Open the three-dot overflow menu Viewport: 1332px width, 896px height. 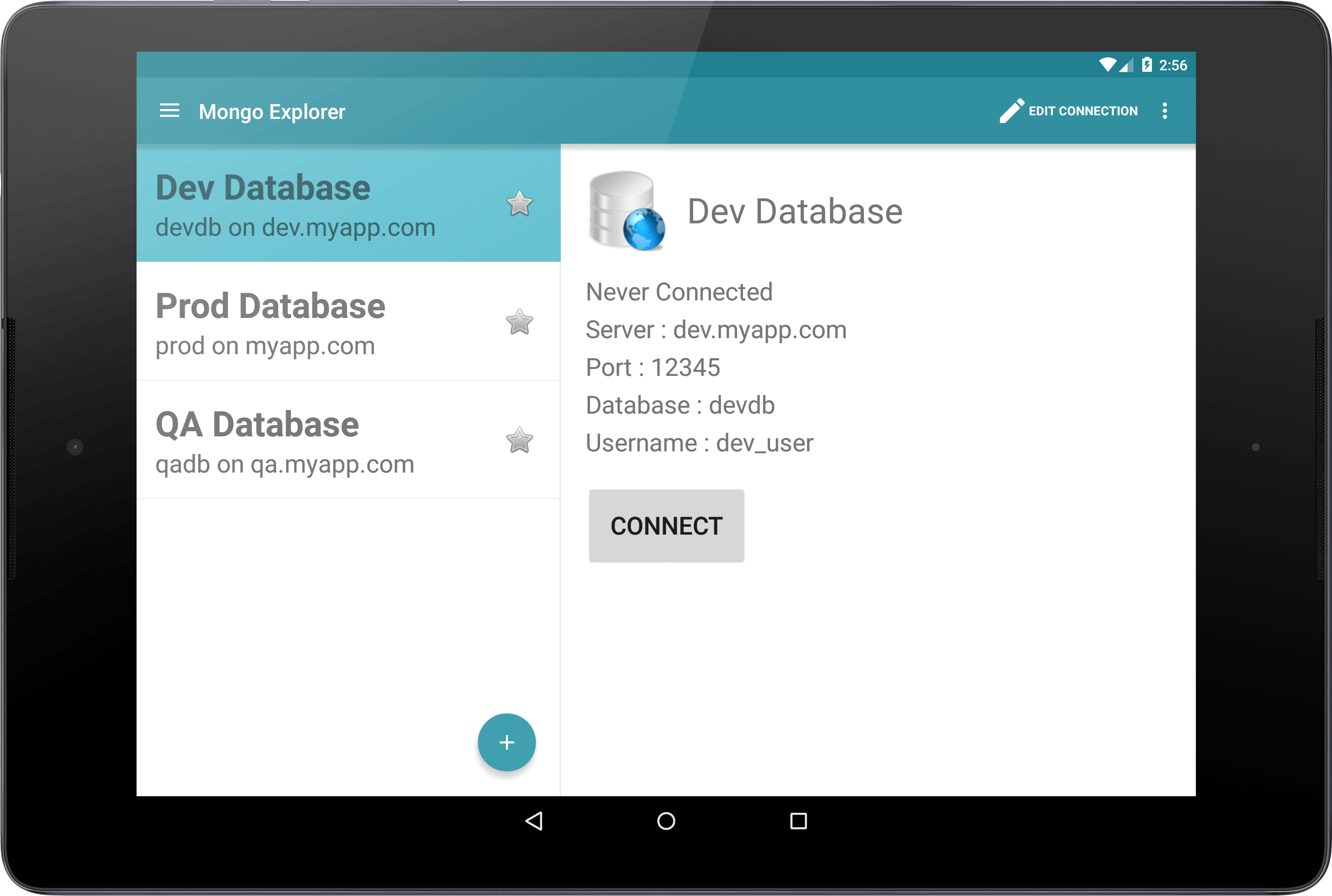1164,110
